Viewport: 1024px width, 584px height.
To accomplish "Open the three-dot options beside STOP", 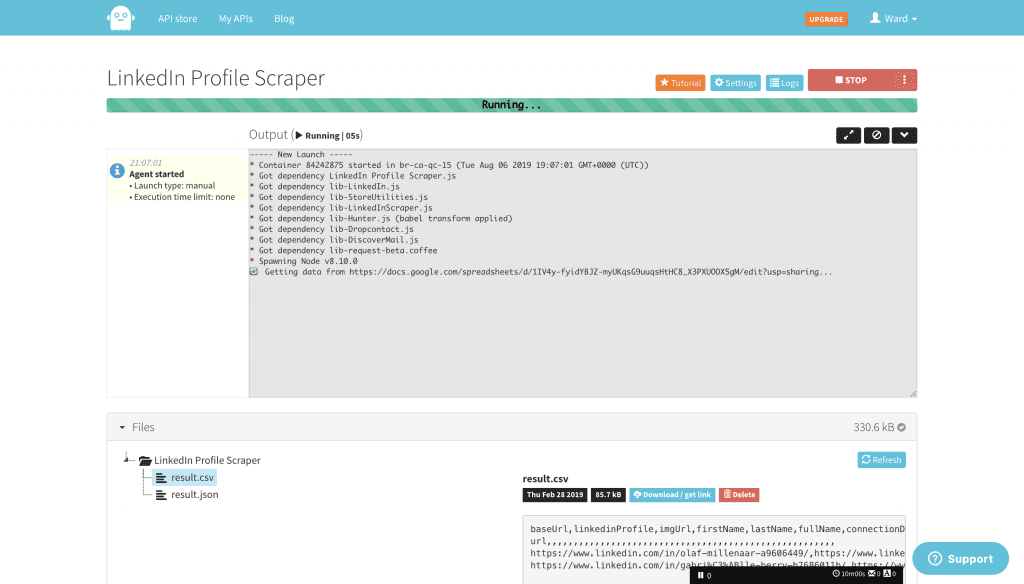I will tap(904, 80).
